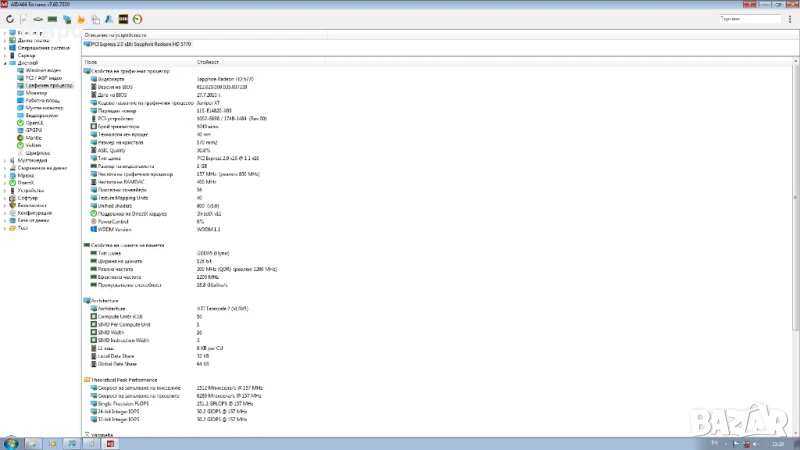Click the search field in toolbar

(x=749, y=19)
